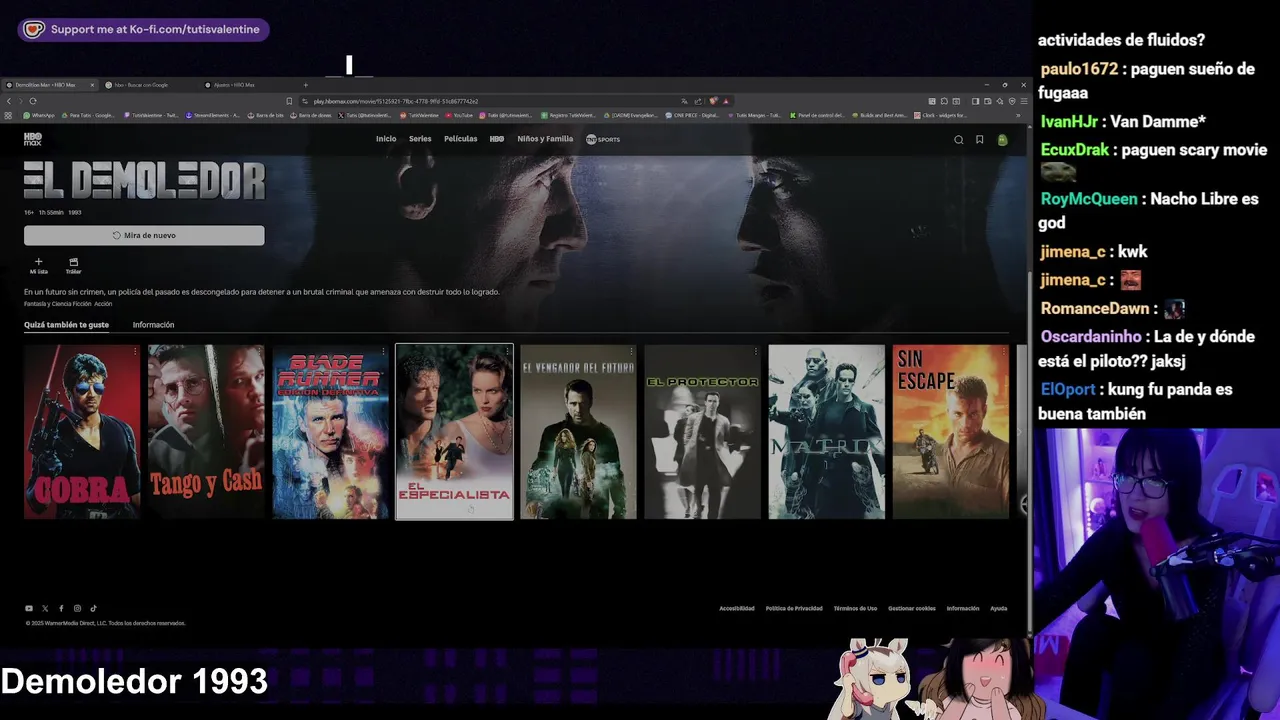
Task: Open Gestionar cookies link
Action: [912, 608]
